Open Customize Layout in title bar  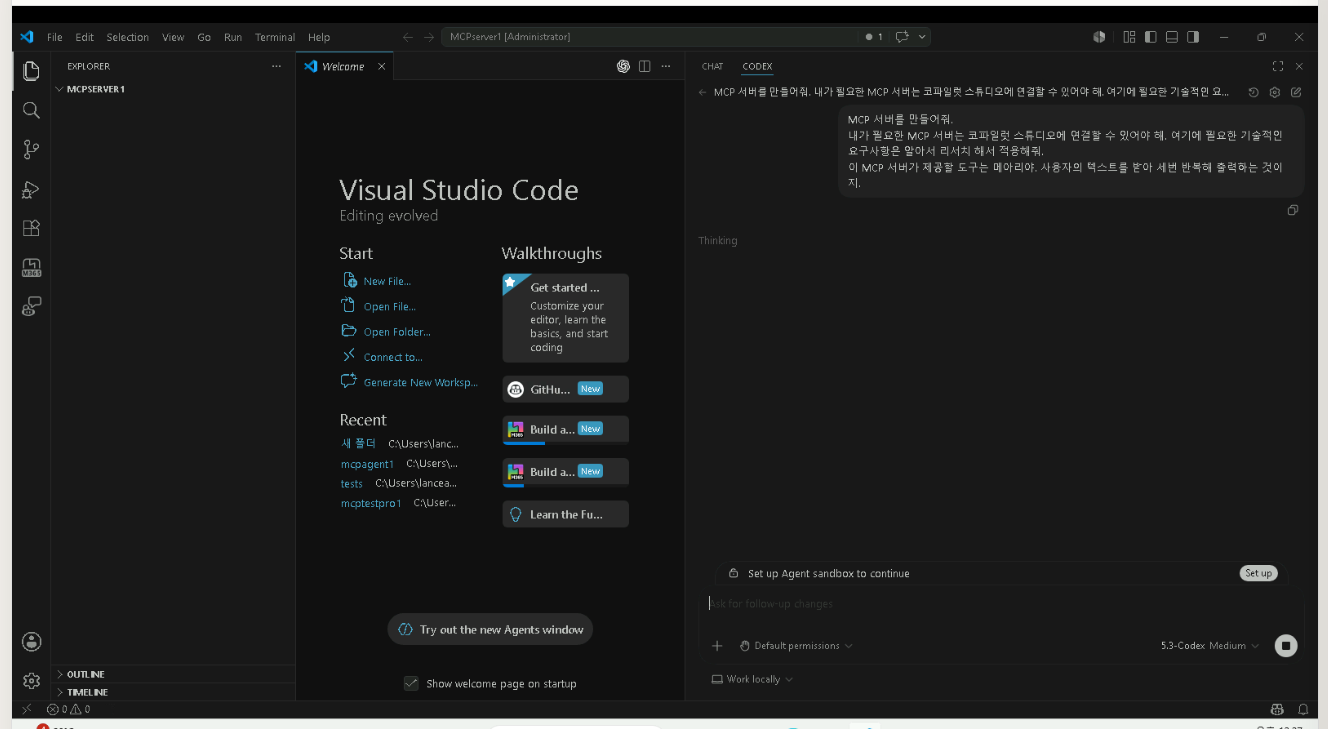[1129, 37]
